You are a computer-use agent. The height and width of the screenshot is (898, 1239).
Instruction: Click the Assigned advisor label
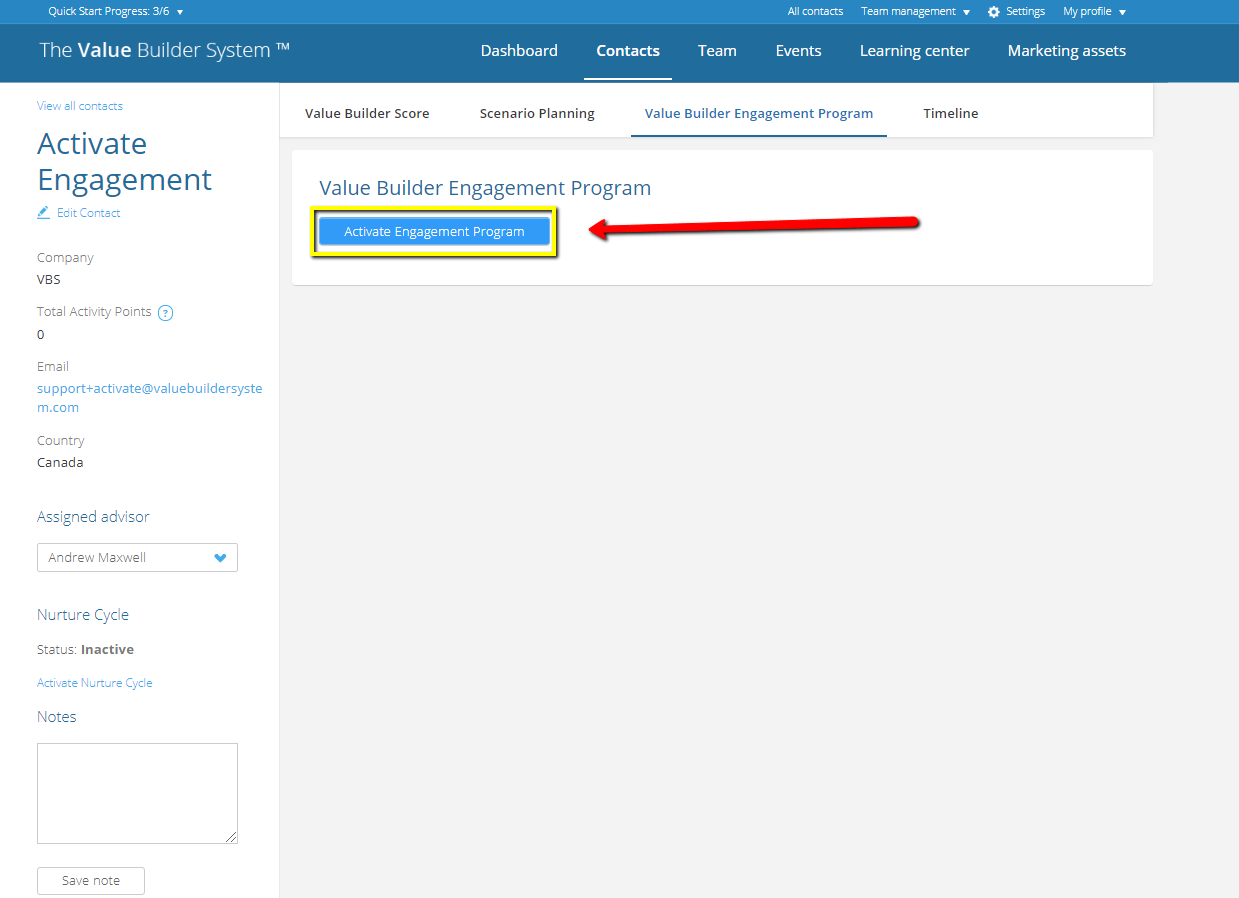[x=93, y=517]
